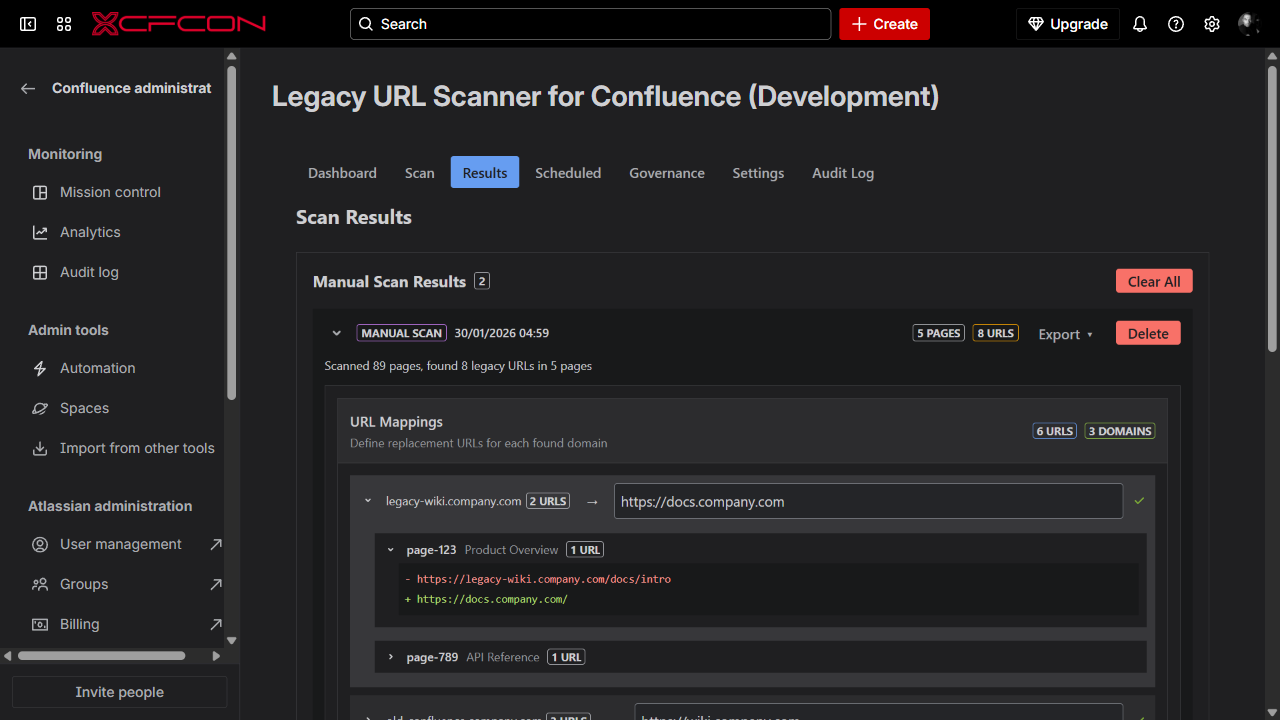
Task: Click Invite people button
Action: (120, 692)
